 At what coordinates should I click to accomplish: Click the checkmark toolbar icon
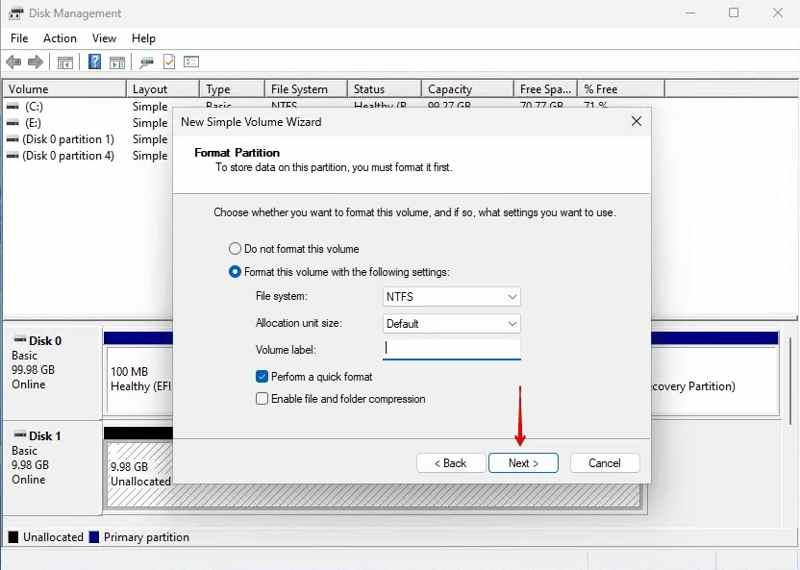click(x=169, y=62)
